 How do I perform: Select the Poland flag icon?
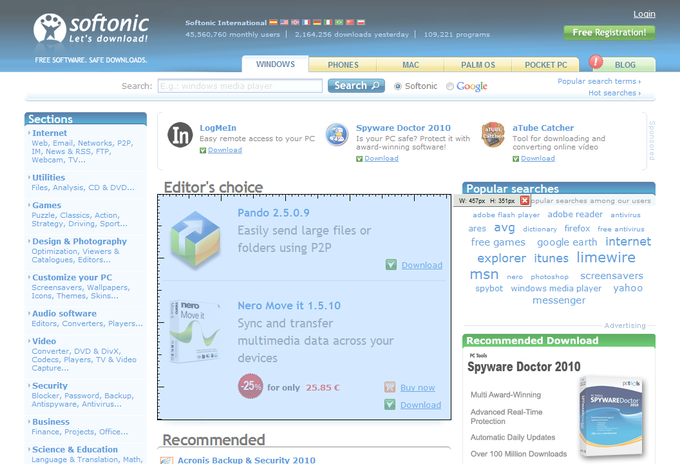pos(361,22)
